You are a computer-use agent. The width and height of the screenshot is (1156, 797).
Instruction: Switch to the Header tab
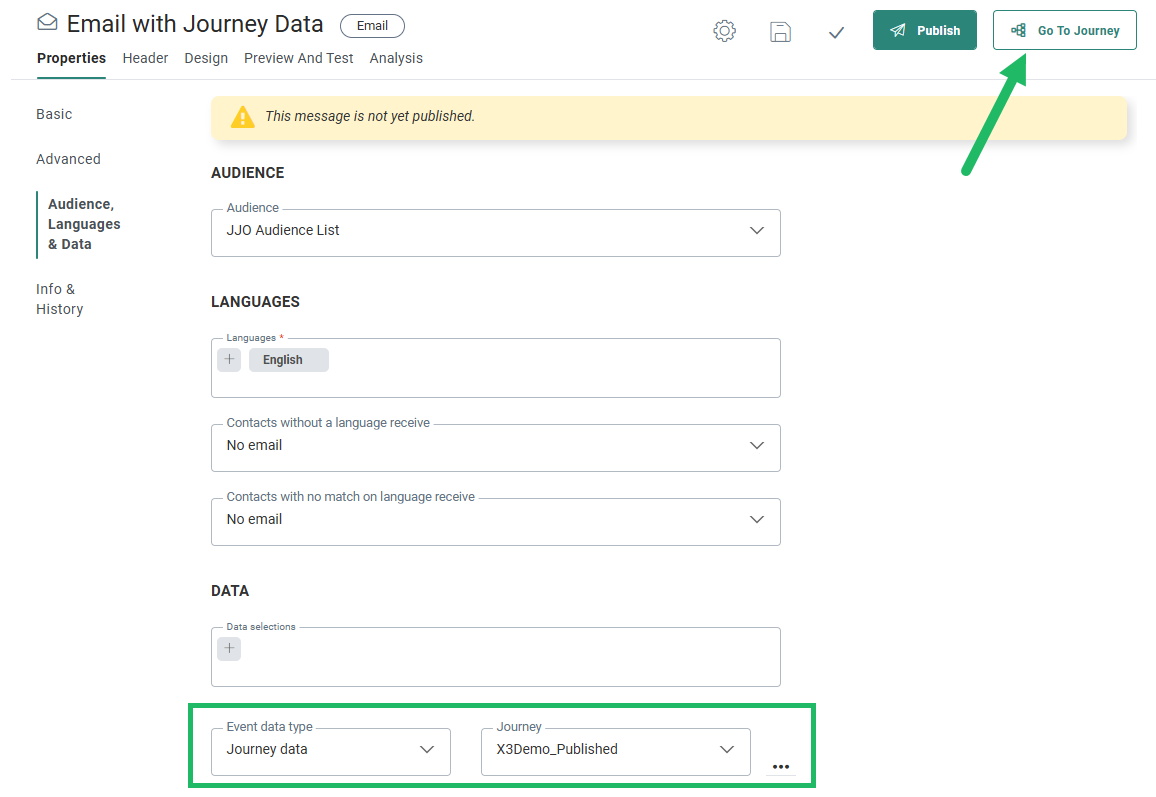tap(145, 58)
